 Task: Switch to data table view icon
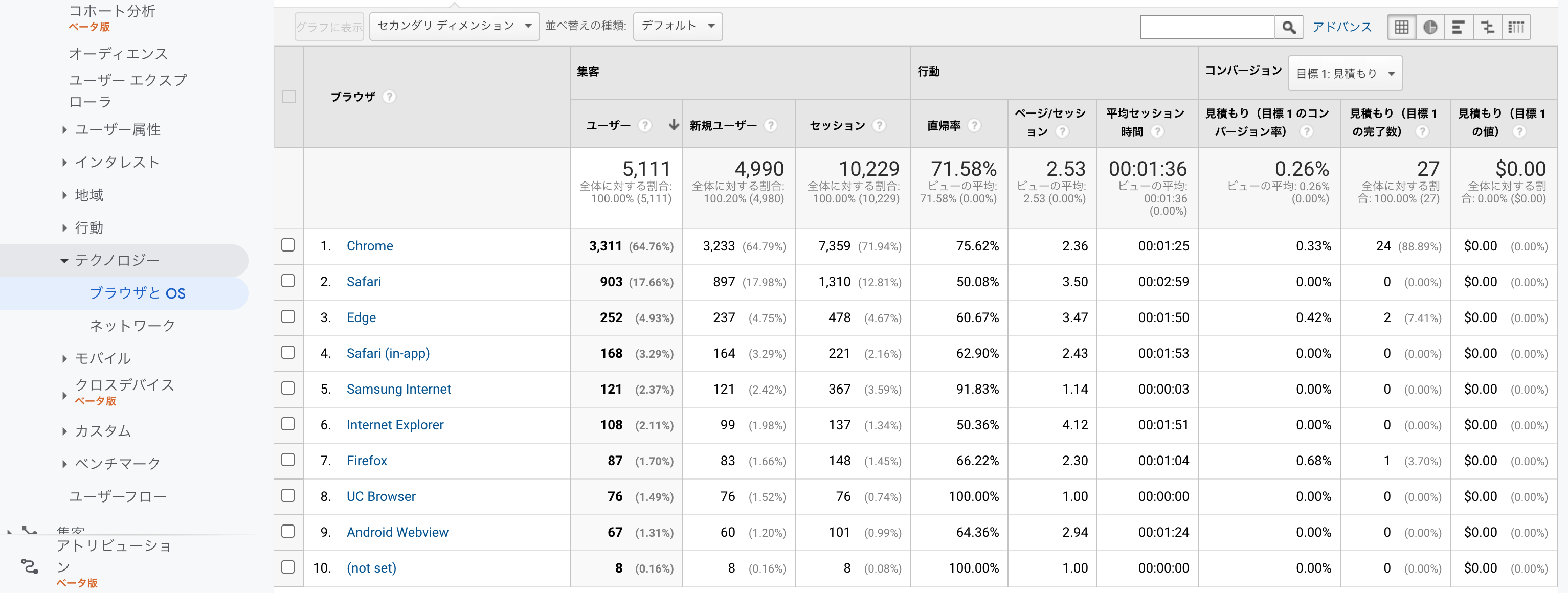tap(1401, 27)
